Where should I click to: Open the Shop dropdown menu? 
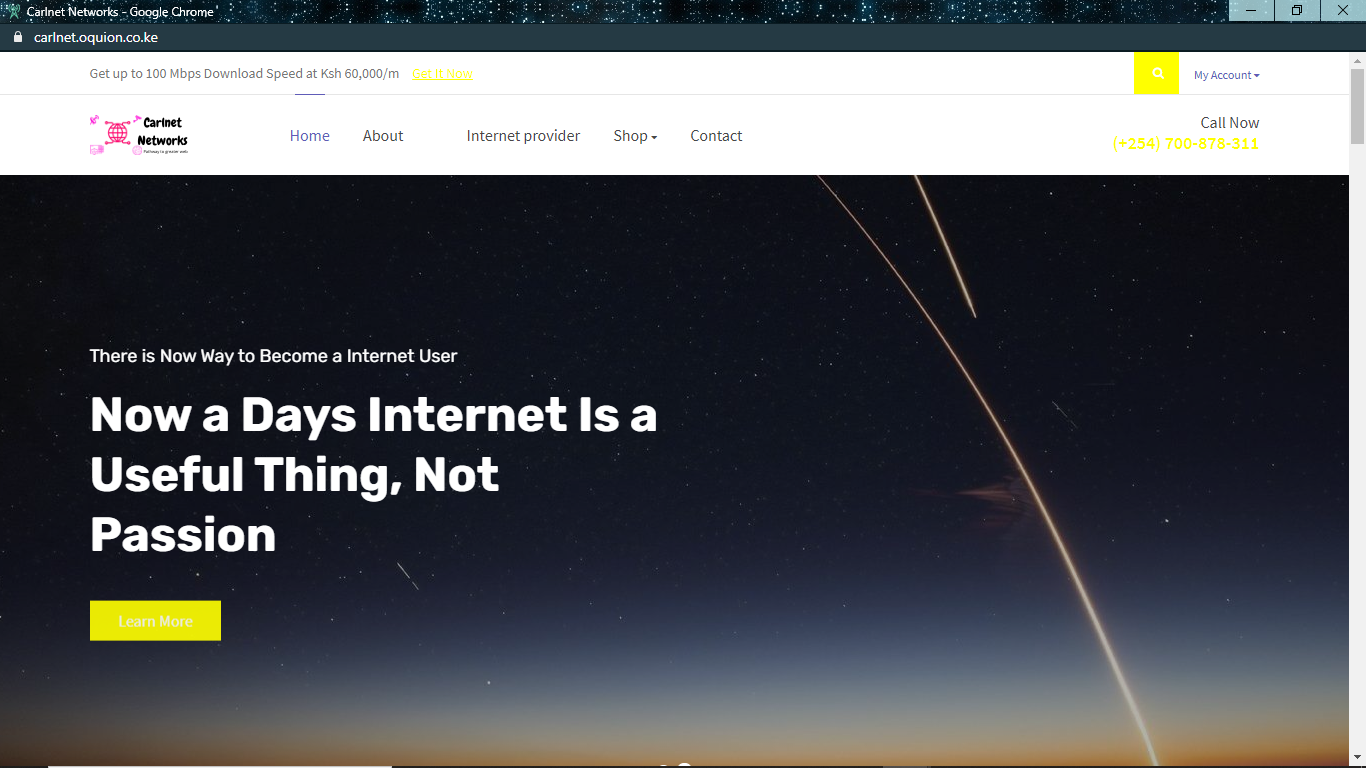(x=635, y=136)
